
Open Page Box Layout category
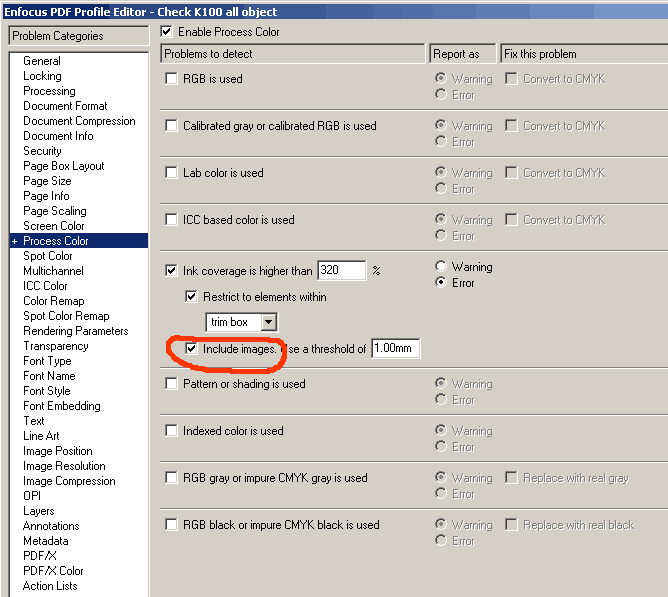[x=64, y=166]
